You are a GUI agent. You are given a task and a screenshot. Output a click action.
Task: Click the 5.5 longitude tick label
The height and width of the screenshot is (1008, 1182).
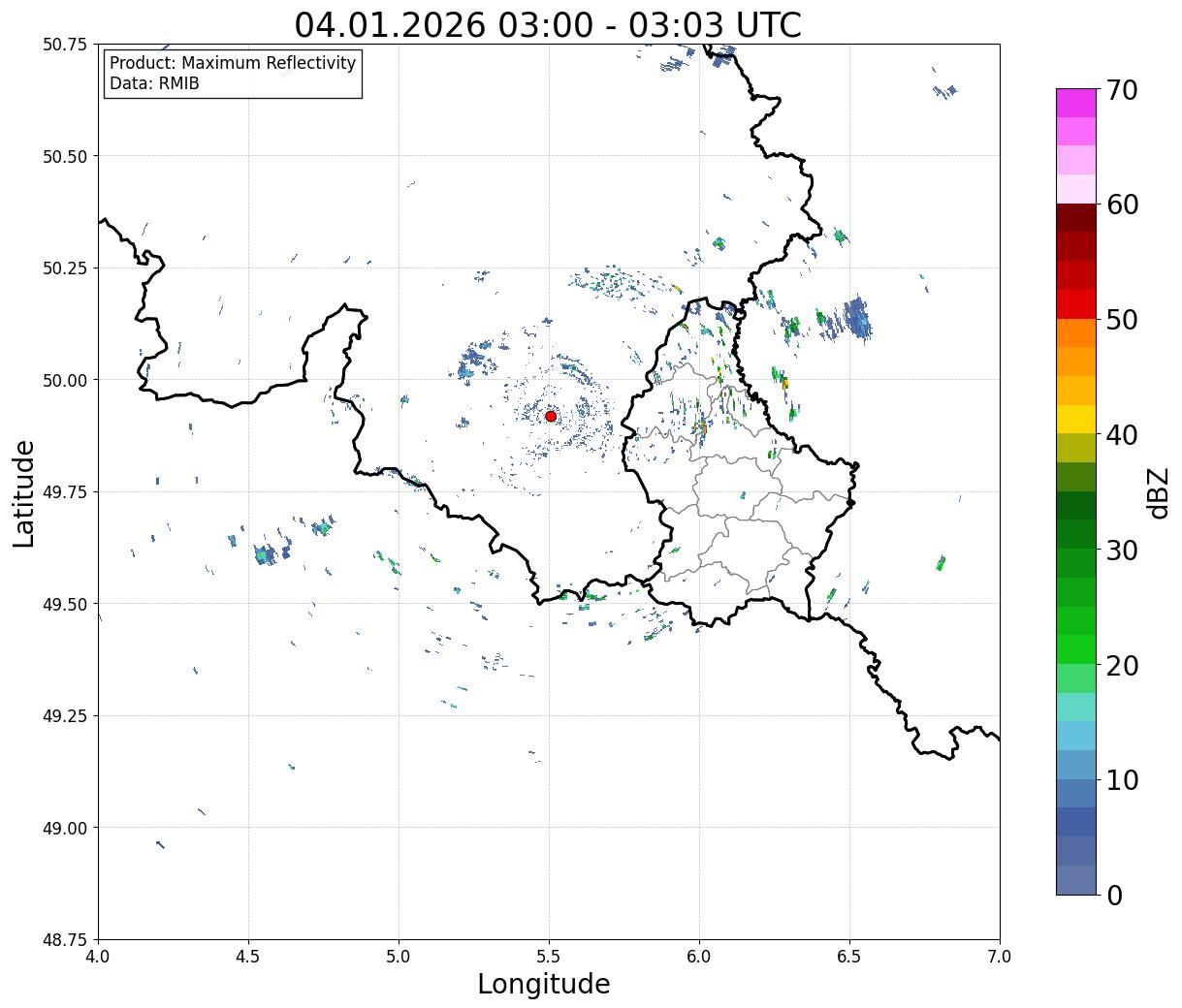point(549,957)
